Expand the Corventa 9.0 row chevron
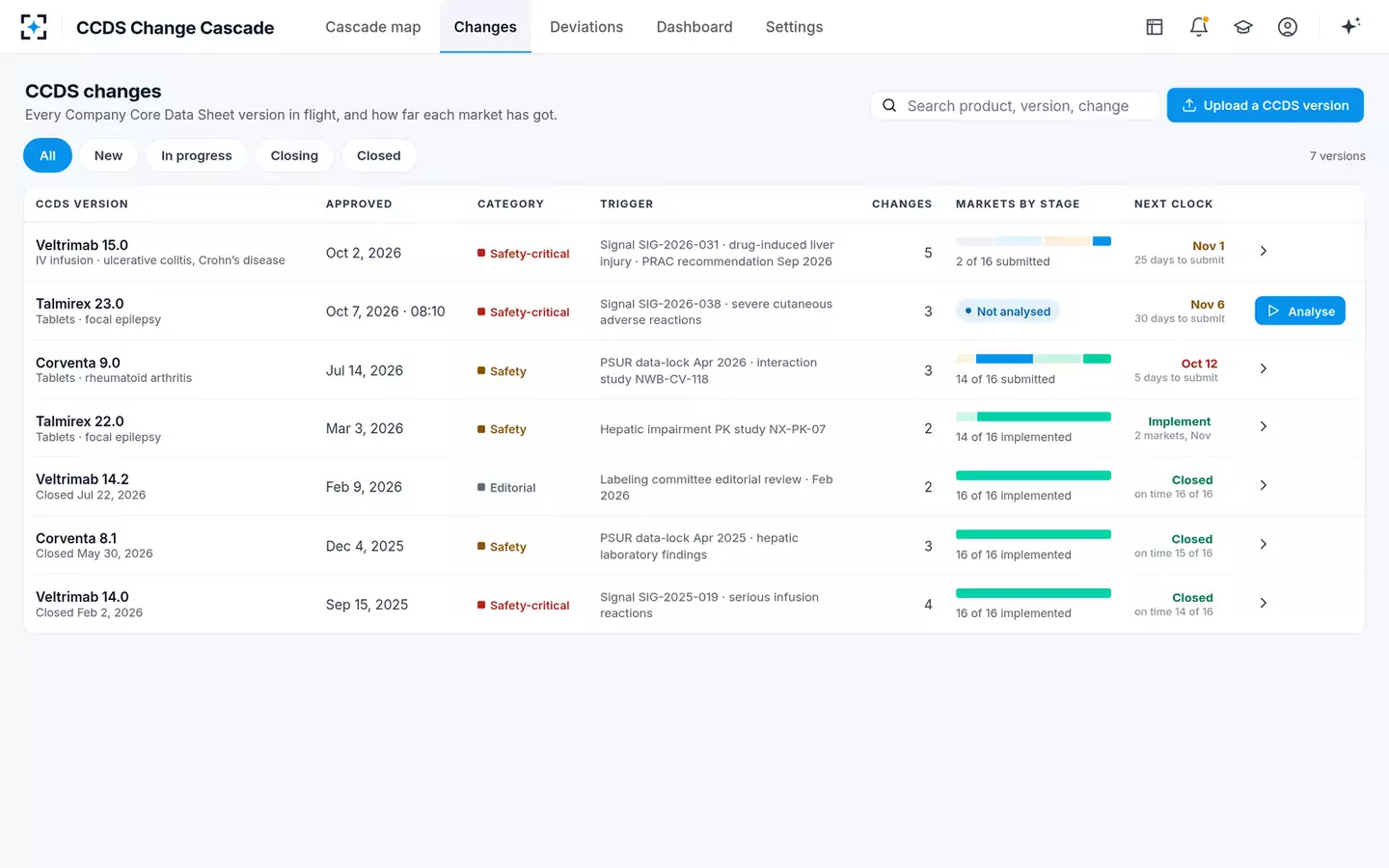Viewport: 1389px width, 868px height. click(x=1264, y=368)
